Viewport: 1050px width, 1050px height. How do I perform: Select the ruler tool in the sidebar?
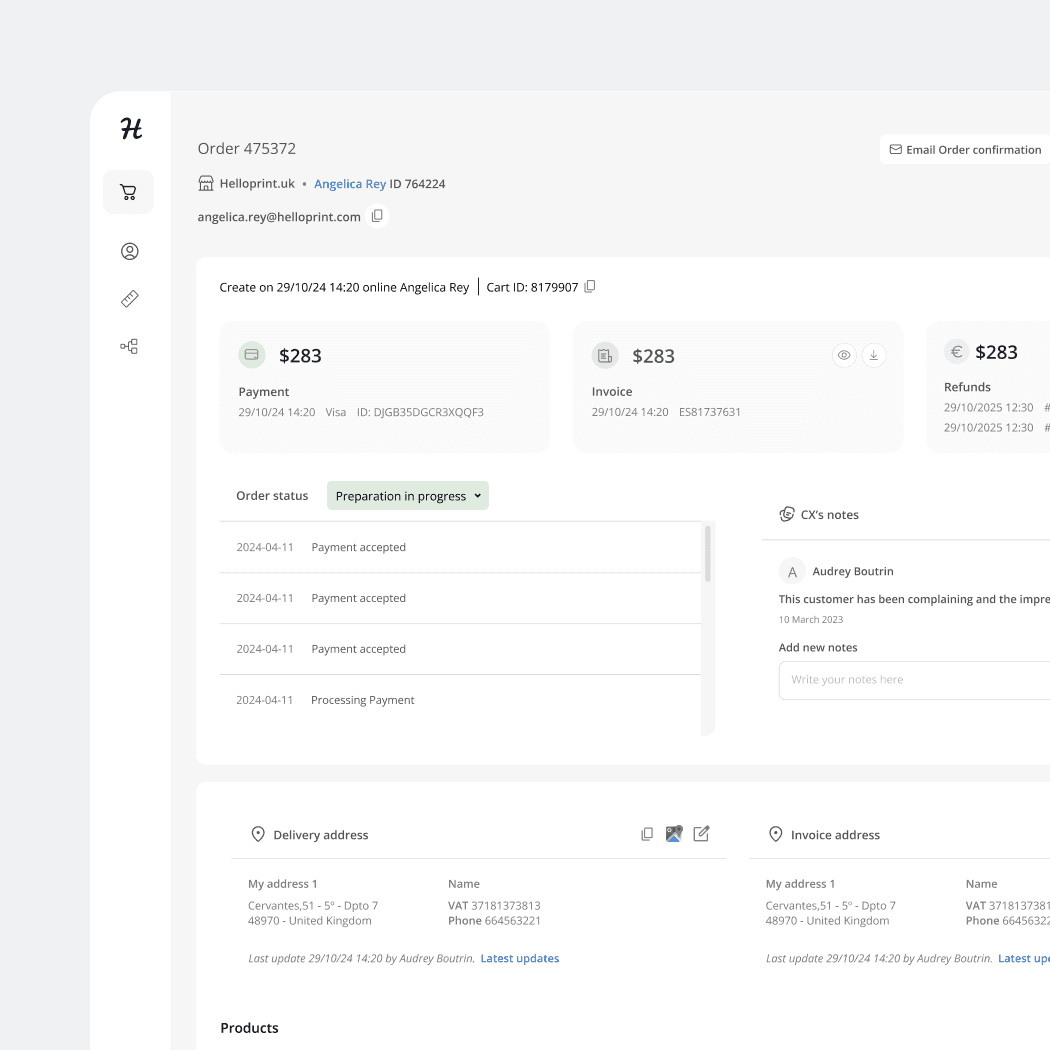pos(128,298)
